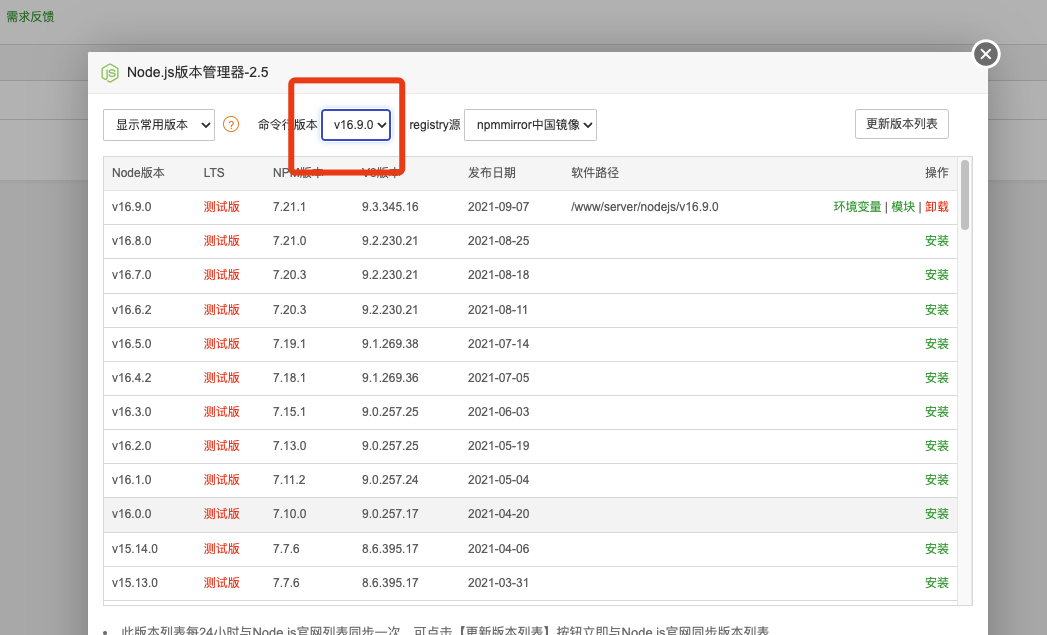
Task: Click NPM version 7.21.1 cell
Action: (x=289, y=207)
